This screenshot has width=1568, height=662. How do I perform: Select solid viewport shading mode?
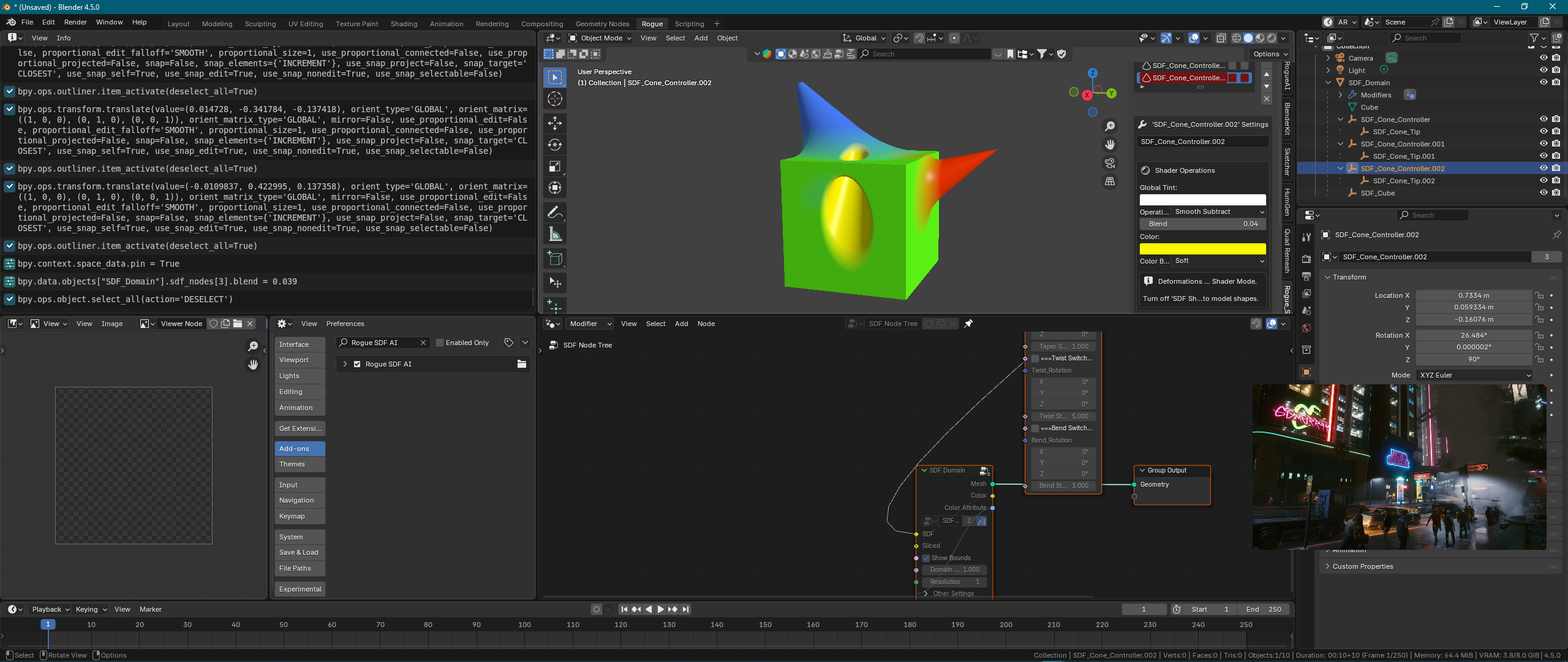tap(1248, 38)
